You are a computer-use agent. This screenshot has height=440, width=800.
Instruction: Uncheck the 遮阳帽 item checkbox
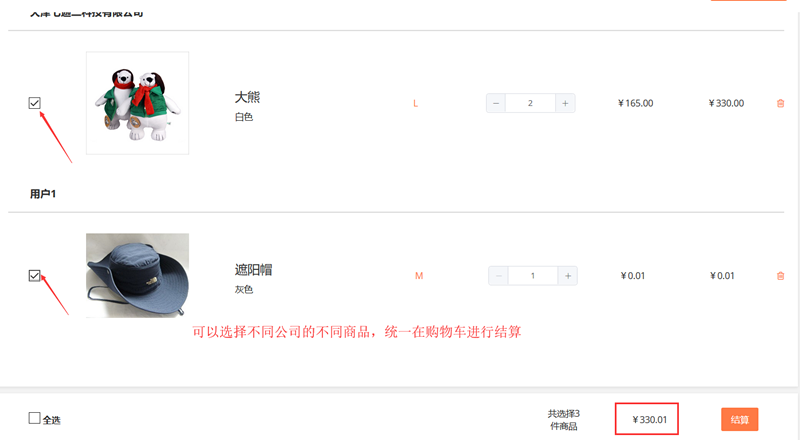[x=34, y=276]
